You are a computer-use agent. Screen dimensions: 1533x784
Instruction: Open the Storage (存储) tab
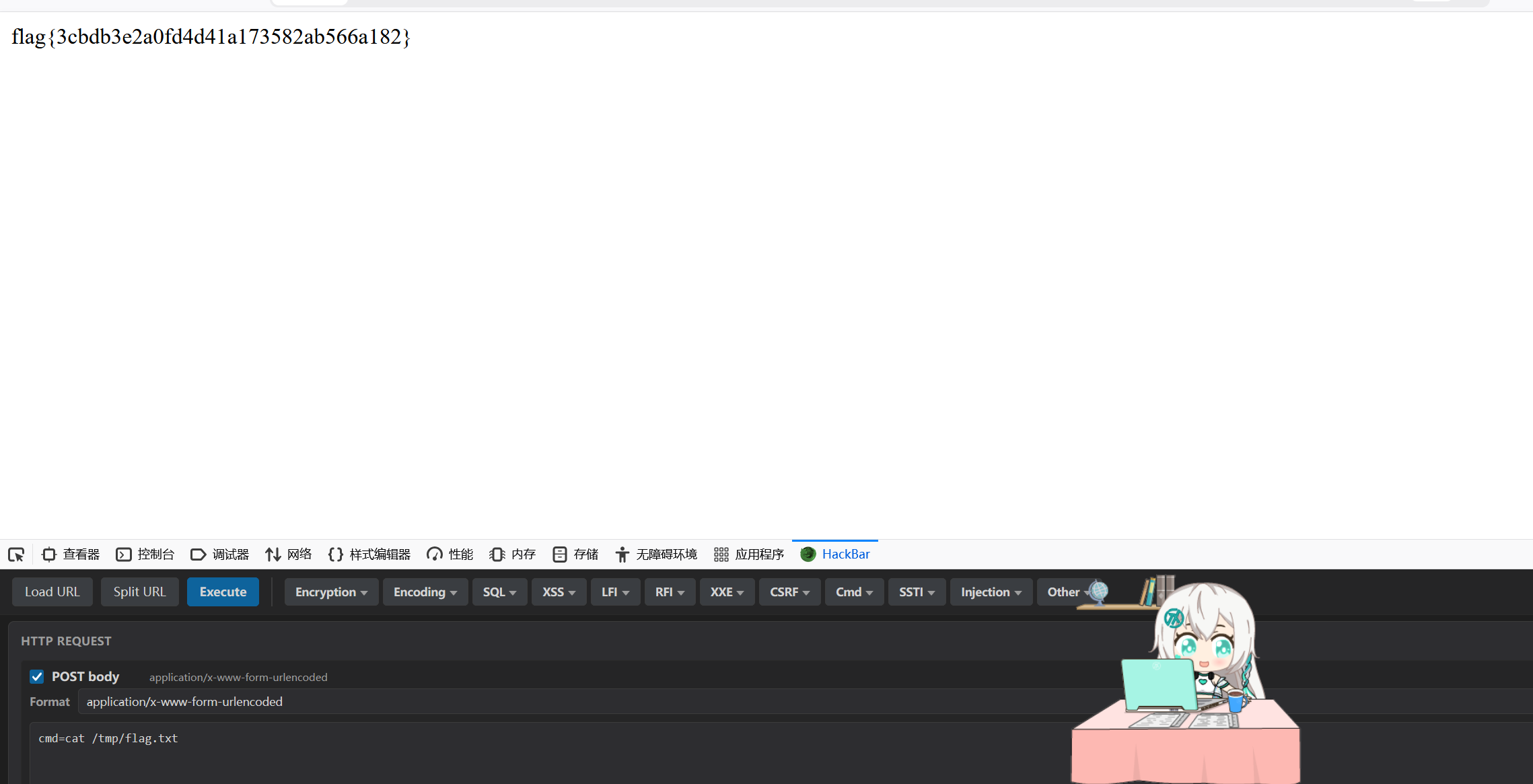tap(575, 555)
